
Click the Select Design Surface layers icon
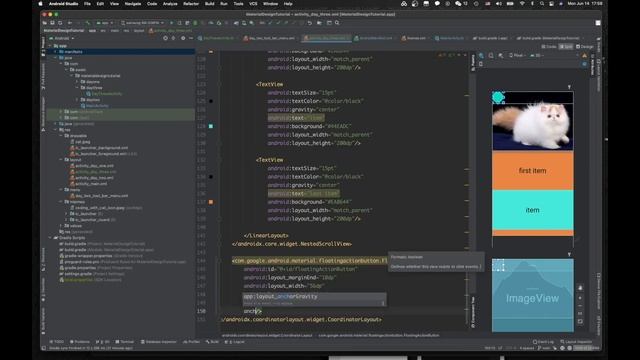tap(481, 55)
